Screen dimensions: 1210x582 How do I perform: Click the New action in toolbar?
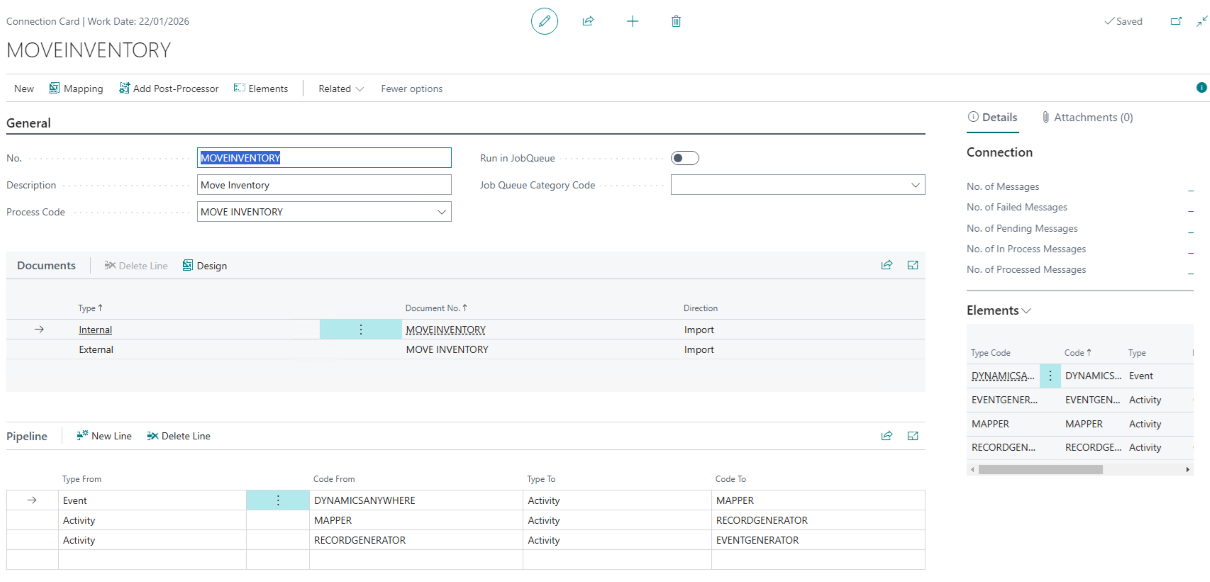point(24,88)
